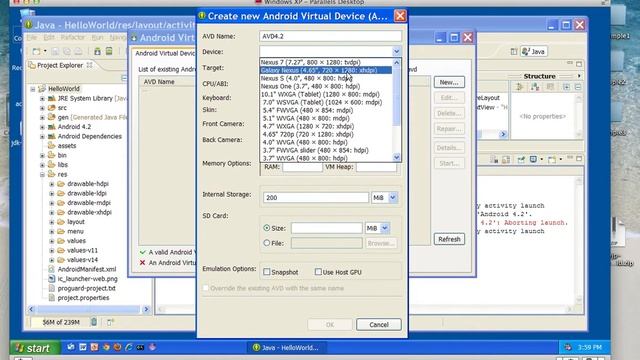Open the File menu in Eclipse
Image resolution: width=640 pixels, height=360 pixels.
pyautogui.click(x=31, y=38)
